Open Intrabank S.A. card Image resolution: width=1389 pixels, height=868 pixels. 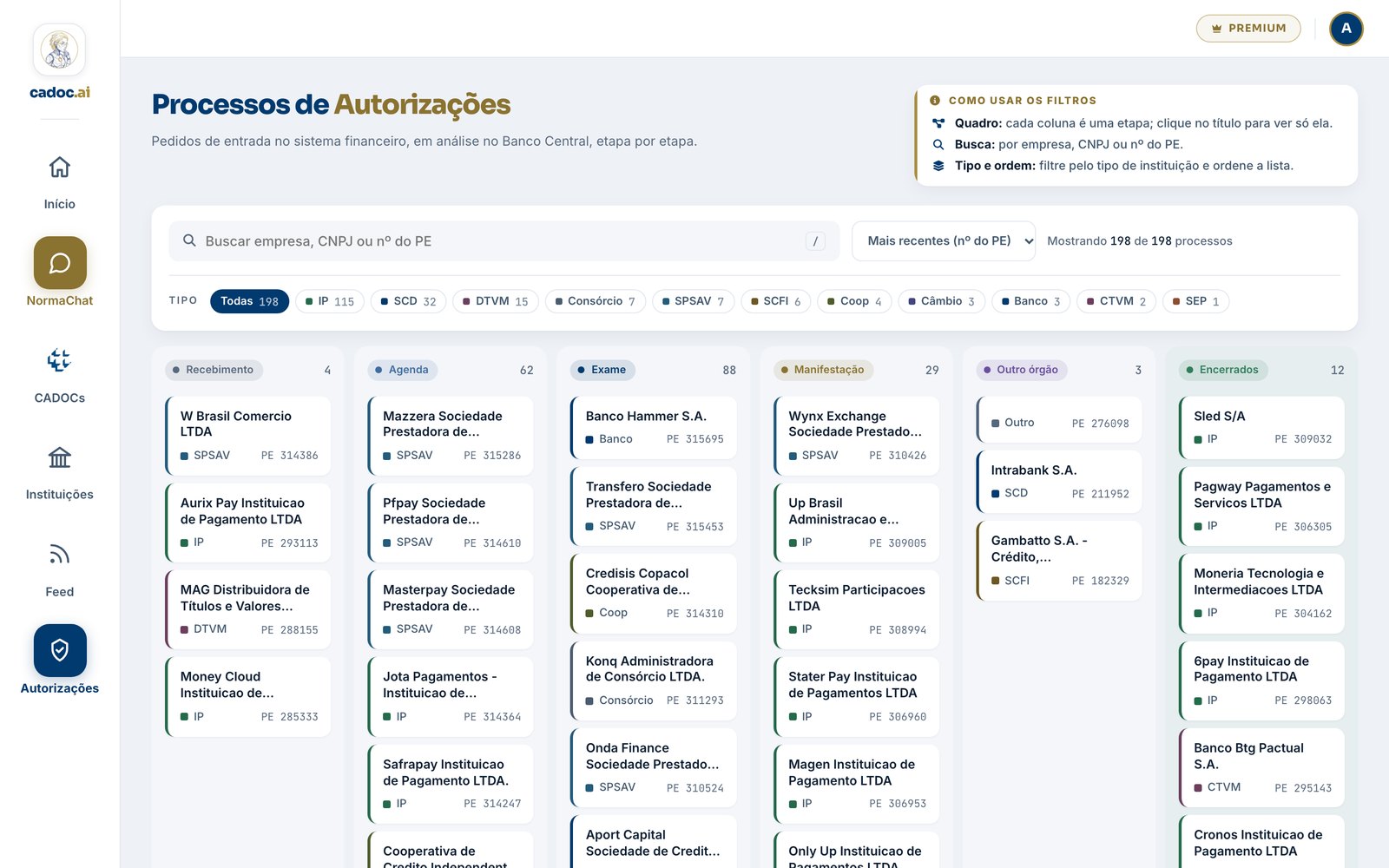coord(1059,482)
